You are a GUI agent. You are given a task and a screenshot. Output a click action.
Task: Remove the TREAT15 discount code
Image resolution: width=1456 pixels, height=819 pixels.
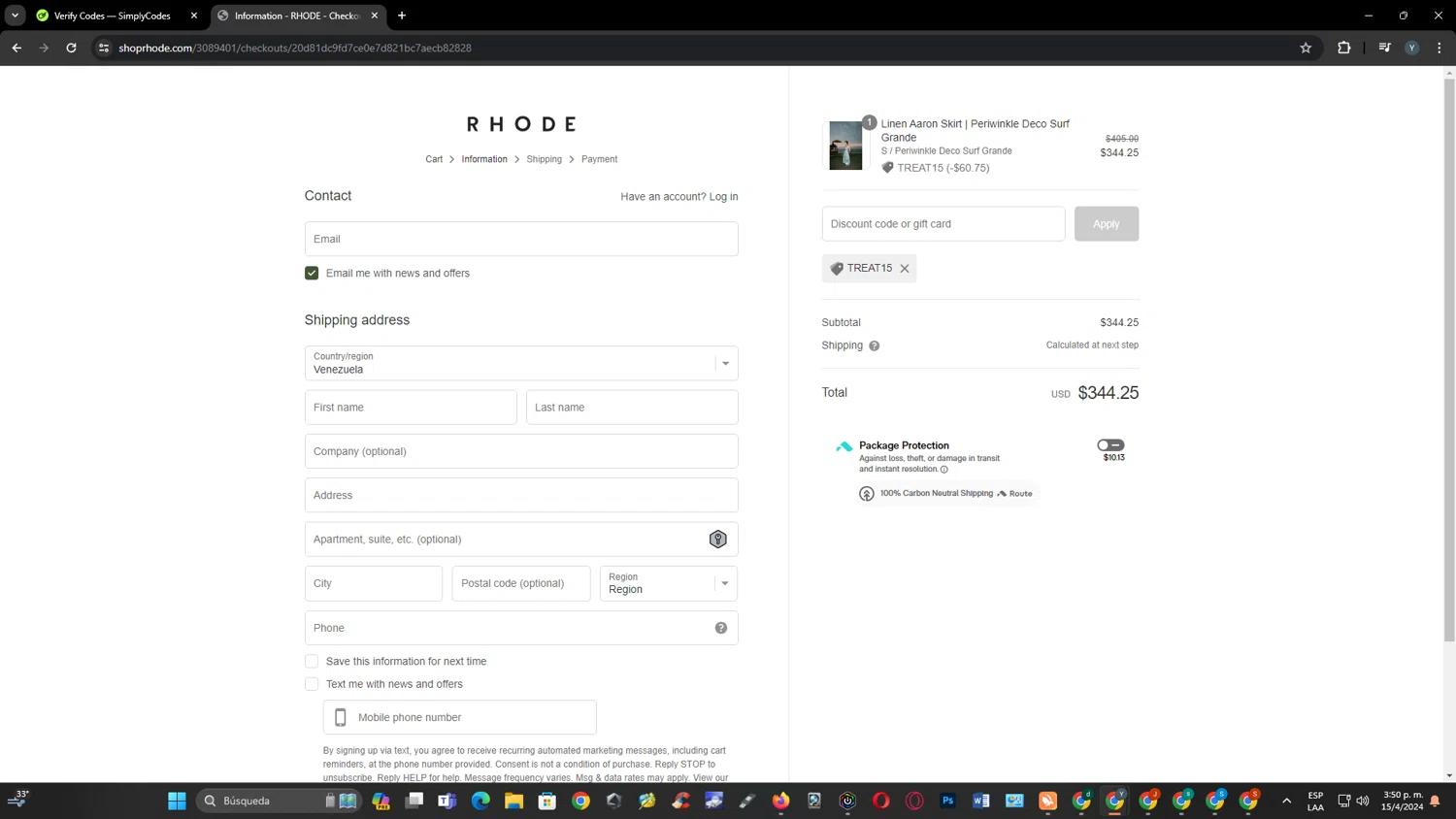(x=905, y=269)
